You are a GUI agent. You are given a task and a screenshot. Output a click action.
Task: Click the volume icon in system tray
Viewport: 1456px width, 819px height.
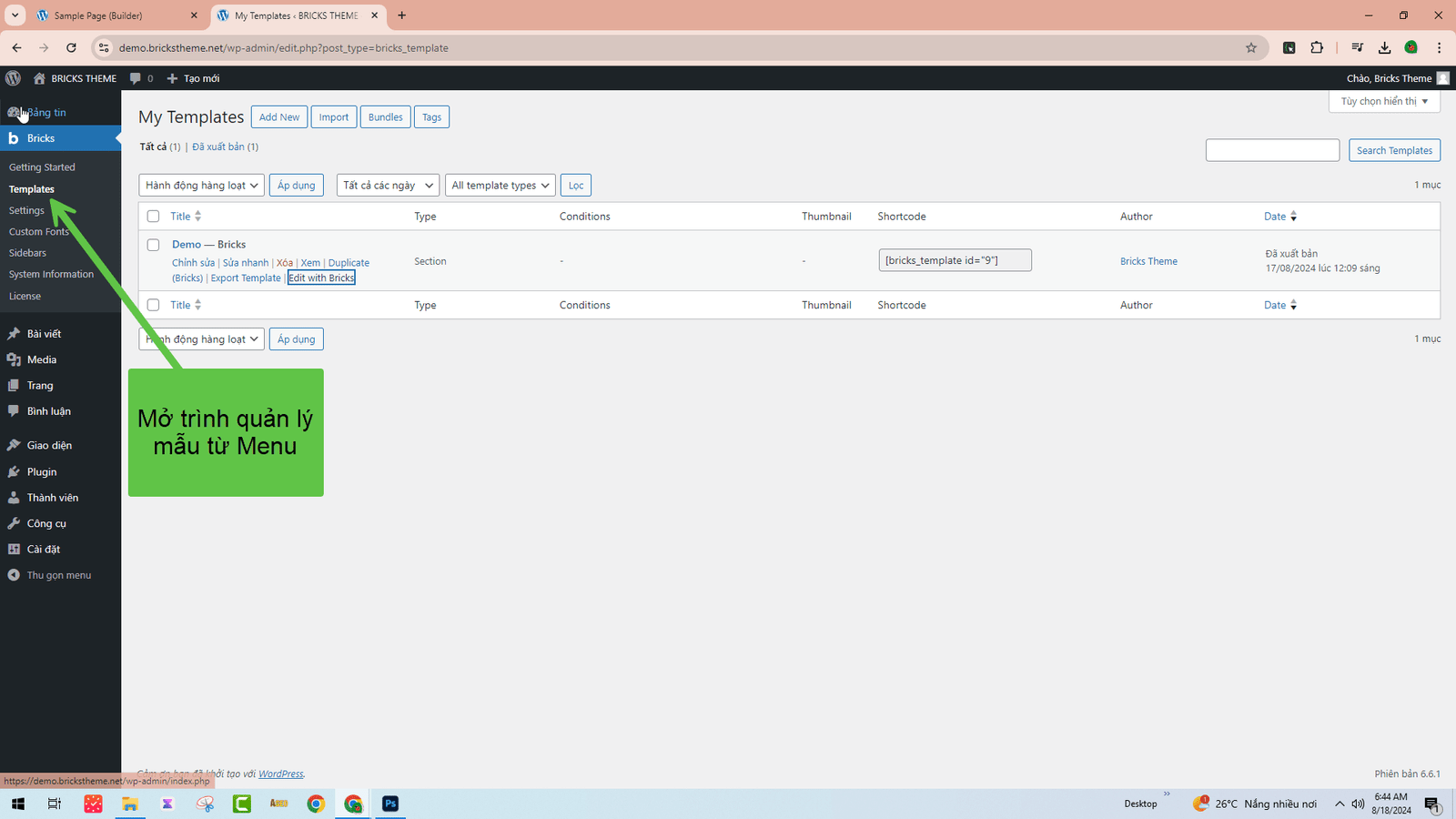point(1358,804)
